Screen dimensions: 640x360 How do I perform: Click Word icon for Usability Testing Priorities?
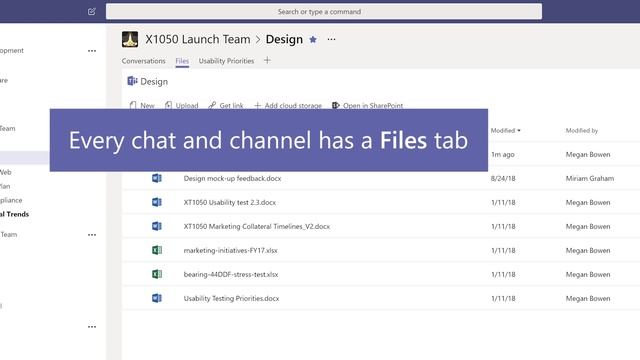(157, 298)
